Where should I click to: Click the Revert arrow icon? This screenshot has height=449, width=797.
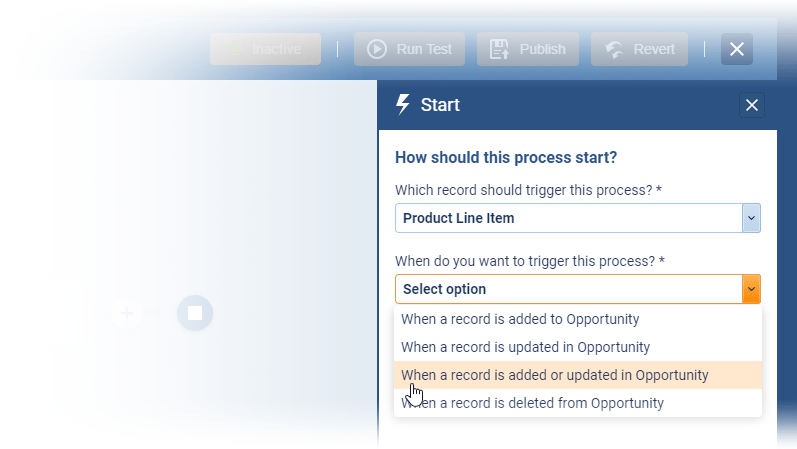coord(614,49)
